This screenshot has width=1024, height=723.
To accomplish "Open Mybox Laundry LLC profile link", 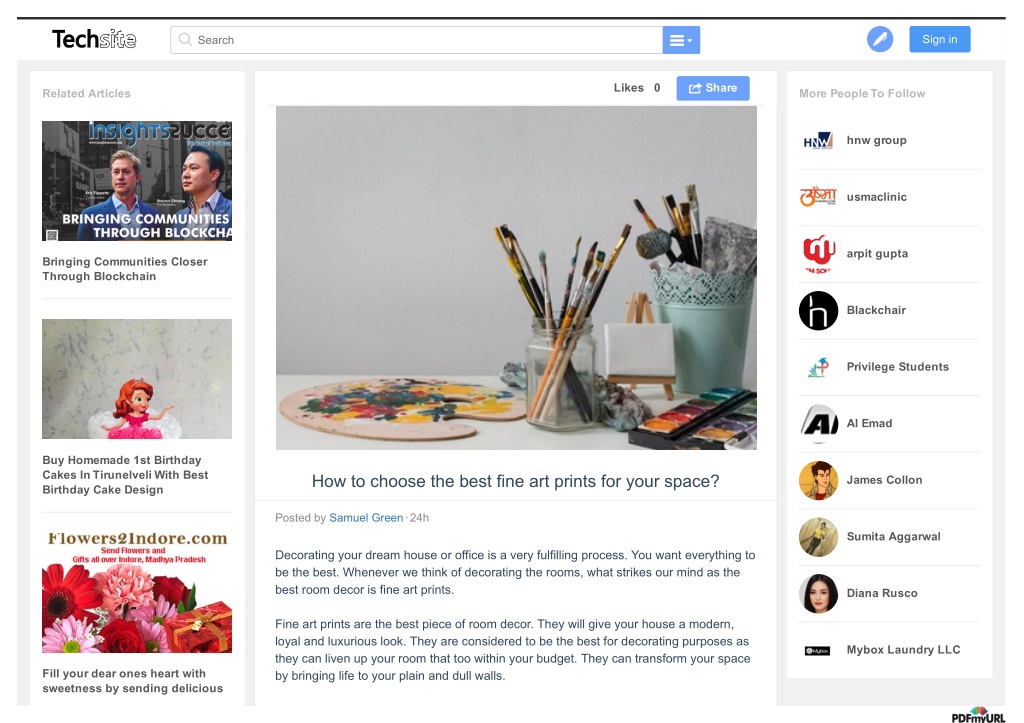I will point(903,650).
